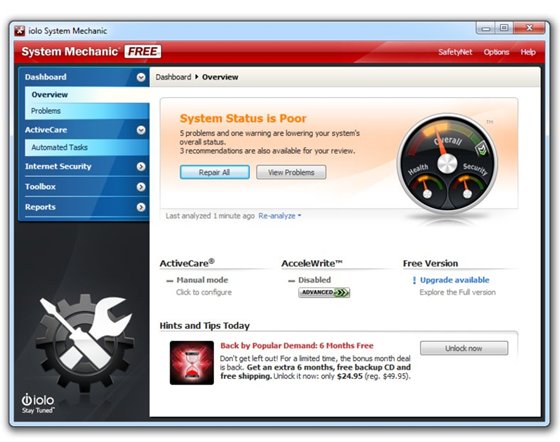Close the System Mechanic window

pyautogui.click(x=529, y=28)
